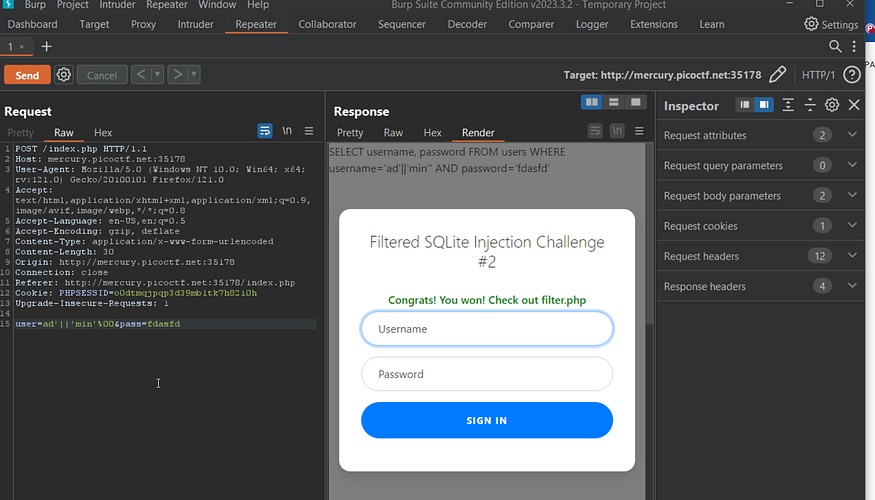Click the orange Send button

click(27, 75)
